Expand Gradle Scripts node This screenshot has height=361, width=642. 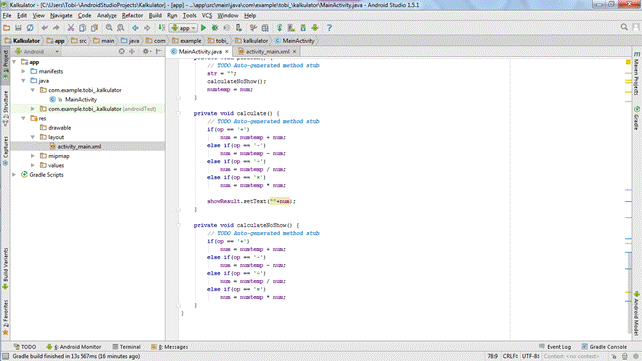point(14,175)
